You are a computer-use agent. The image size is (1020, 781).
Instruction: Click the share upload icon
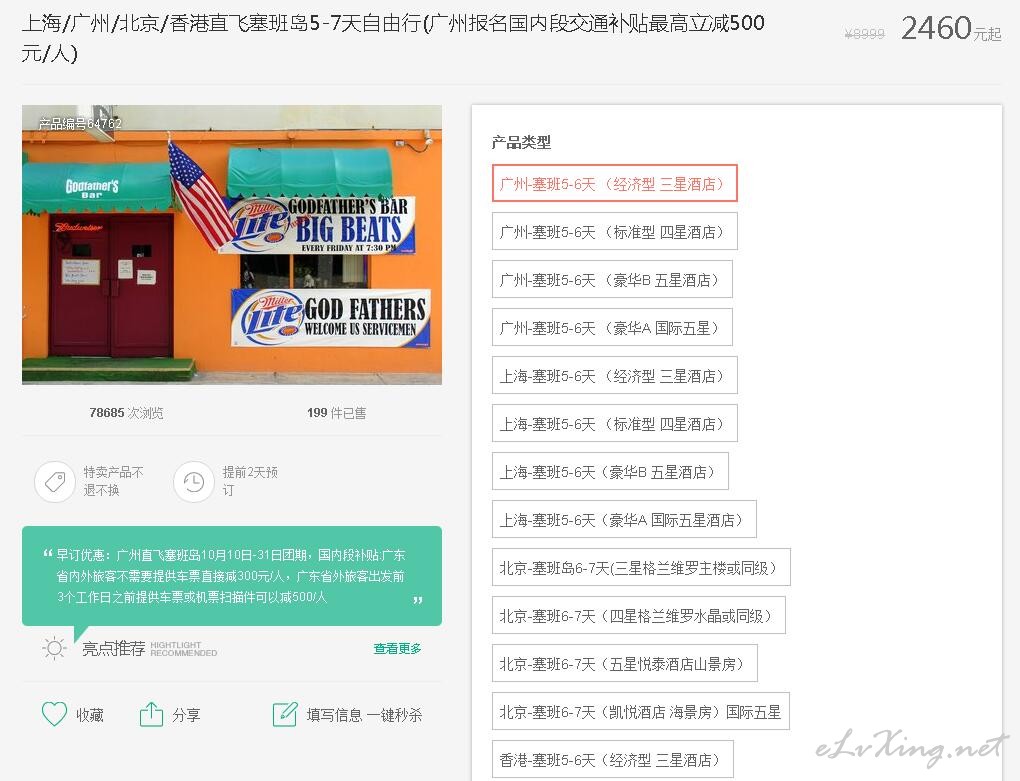152,714
